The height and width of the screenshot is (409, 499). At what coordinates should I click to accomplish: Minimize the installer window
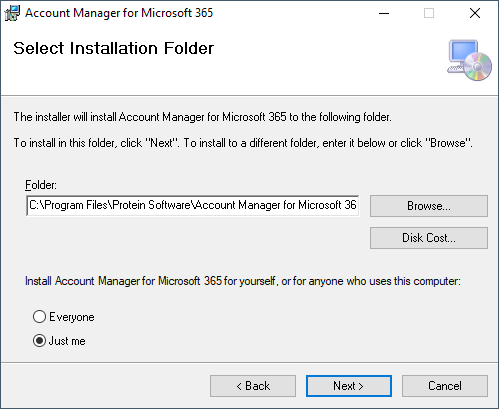coord(384,13)
